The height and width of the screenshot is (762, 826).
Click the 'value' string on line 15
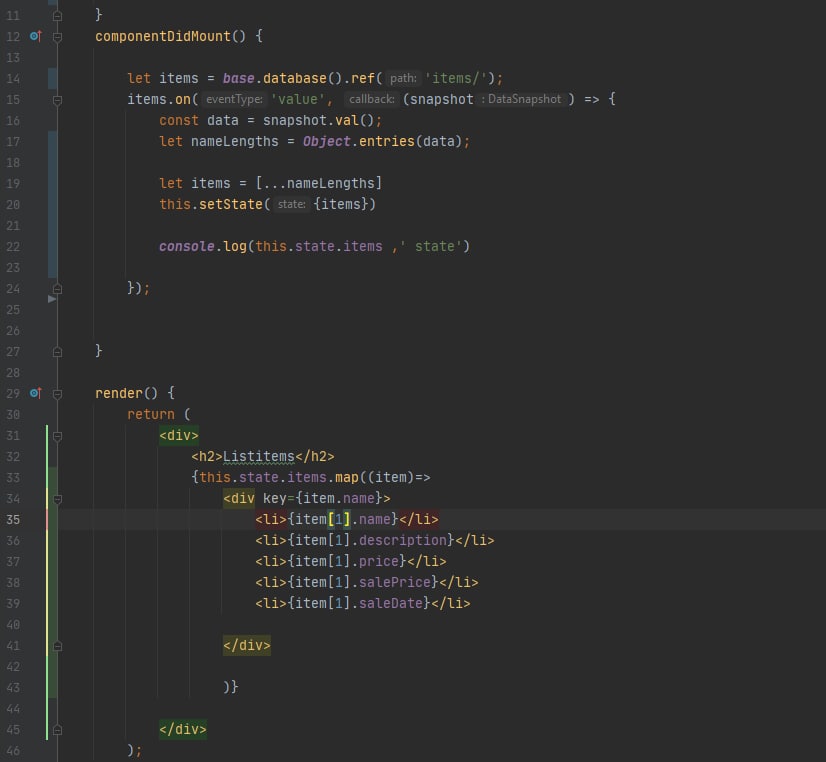coord(298,99)
